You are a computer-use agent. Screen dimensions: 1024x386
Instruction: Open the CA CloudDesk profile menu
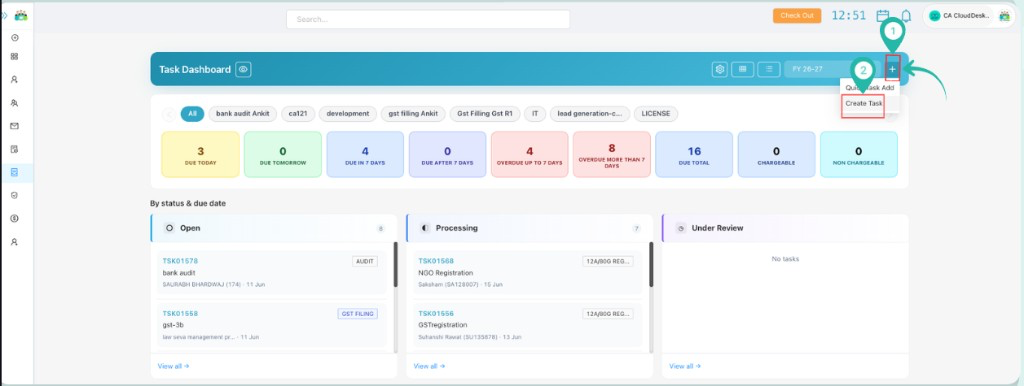968,16
